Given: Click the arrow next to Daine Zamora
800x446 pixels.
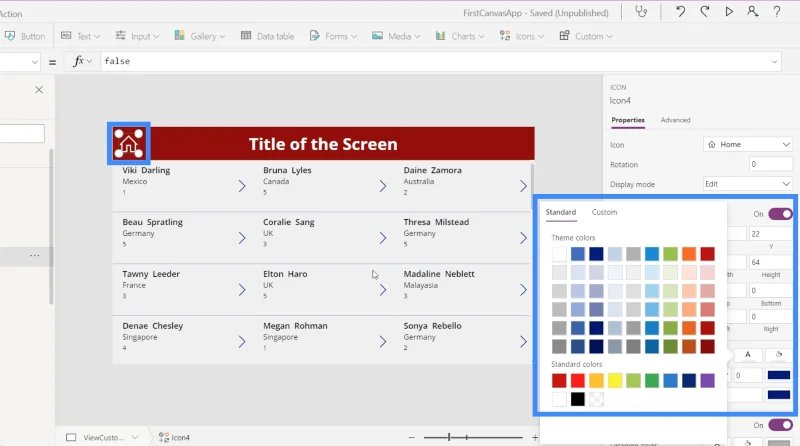Looking at the screenshot, I should (x=523, y=186).
